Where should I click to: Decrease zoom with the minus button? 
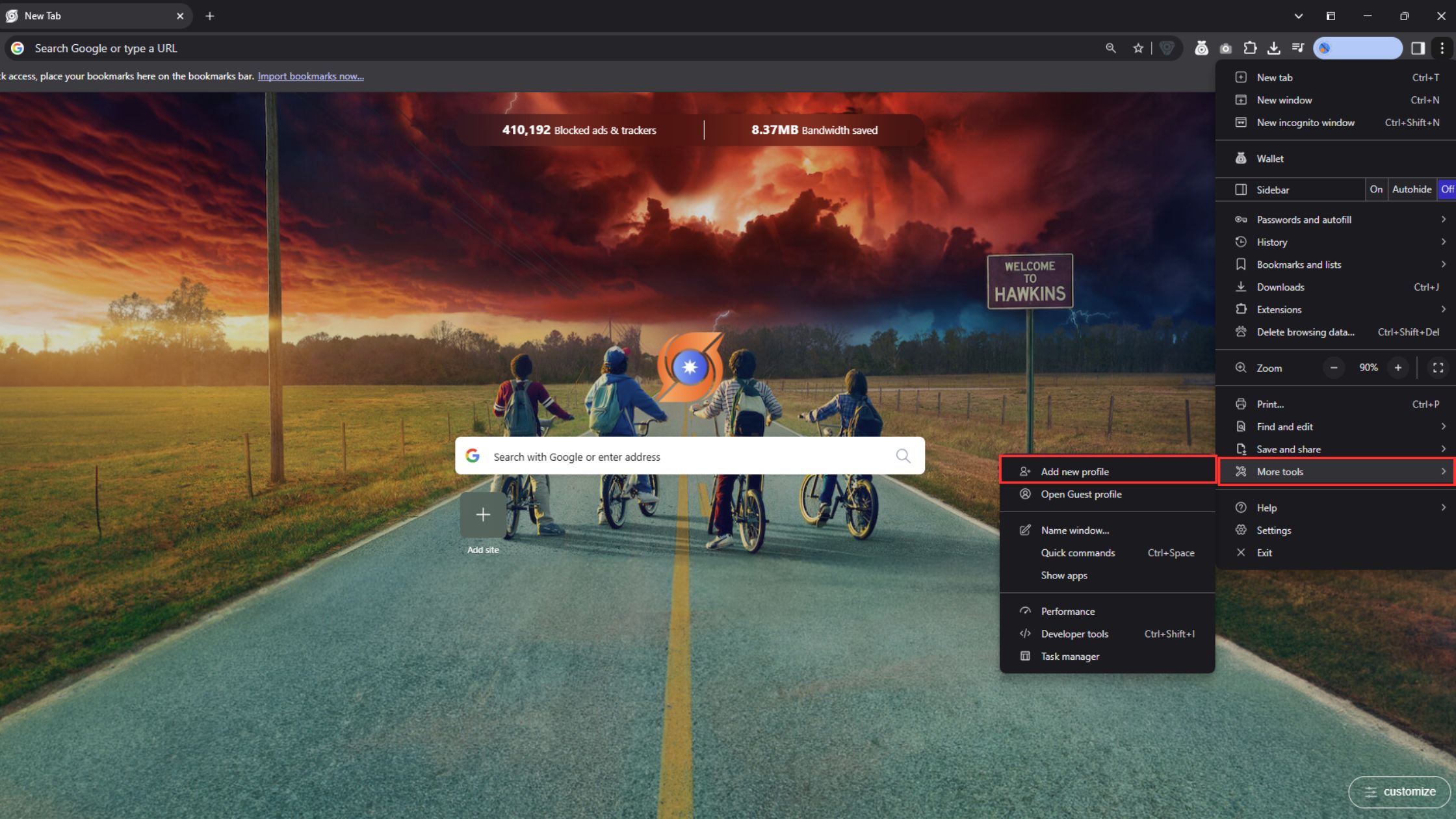(1334, 368)
